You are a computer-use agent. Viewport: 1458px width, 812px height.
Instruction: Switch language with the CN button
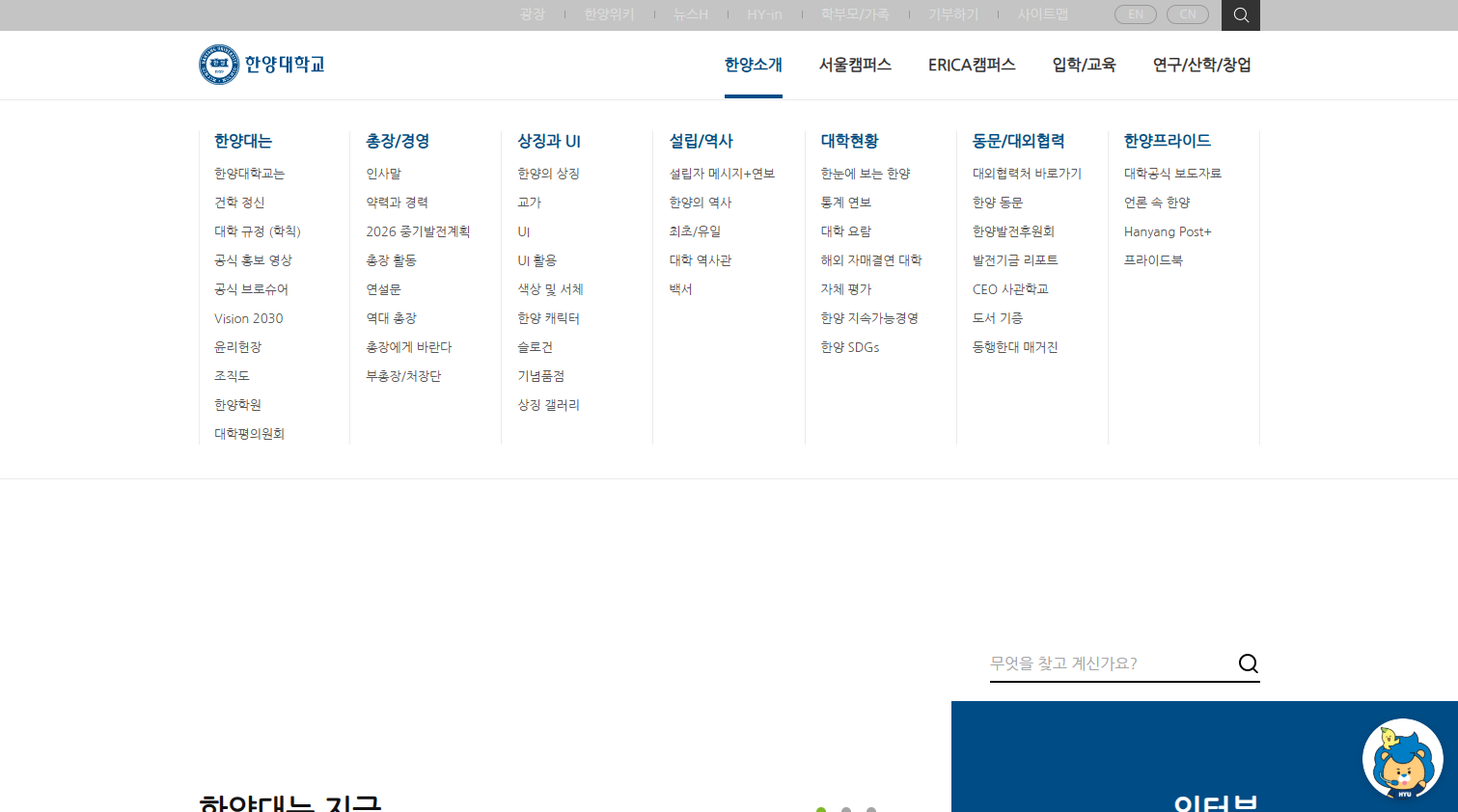click(x=1187, y=14)
